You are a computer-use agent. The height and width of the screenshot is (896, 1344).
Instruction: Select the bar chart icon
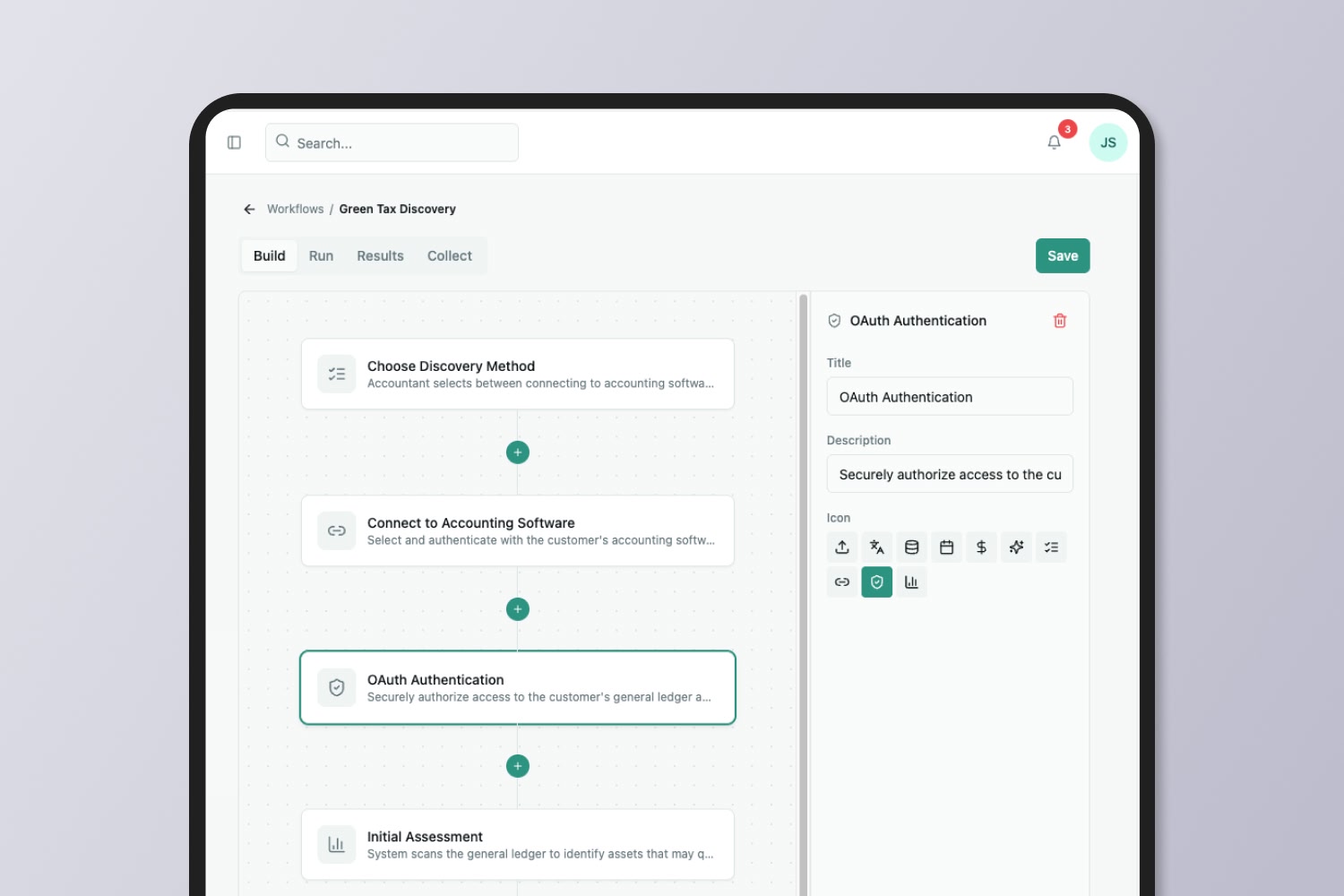(911, 582)
